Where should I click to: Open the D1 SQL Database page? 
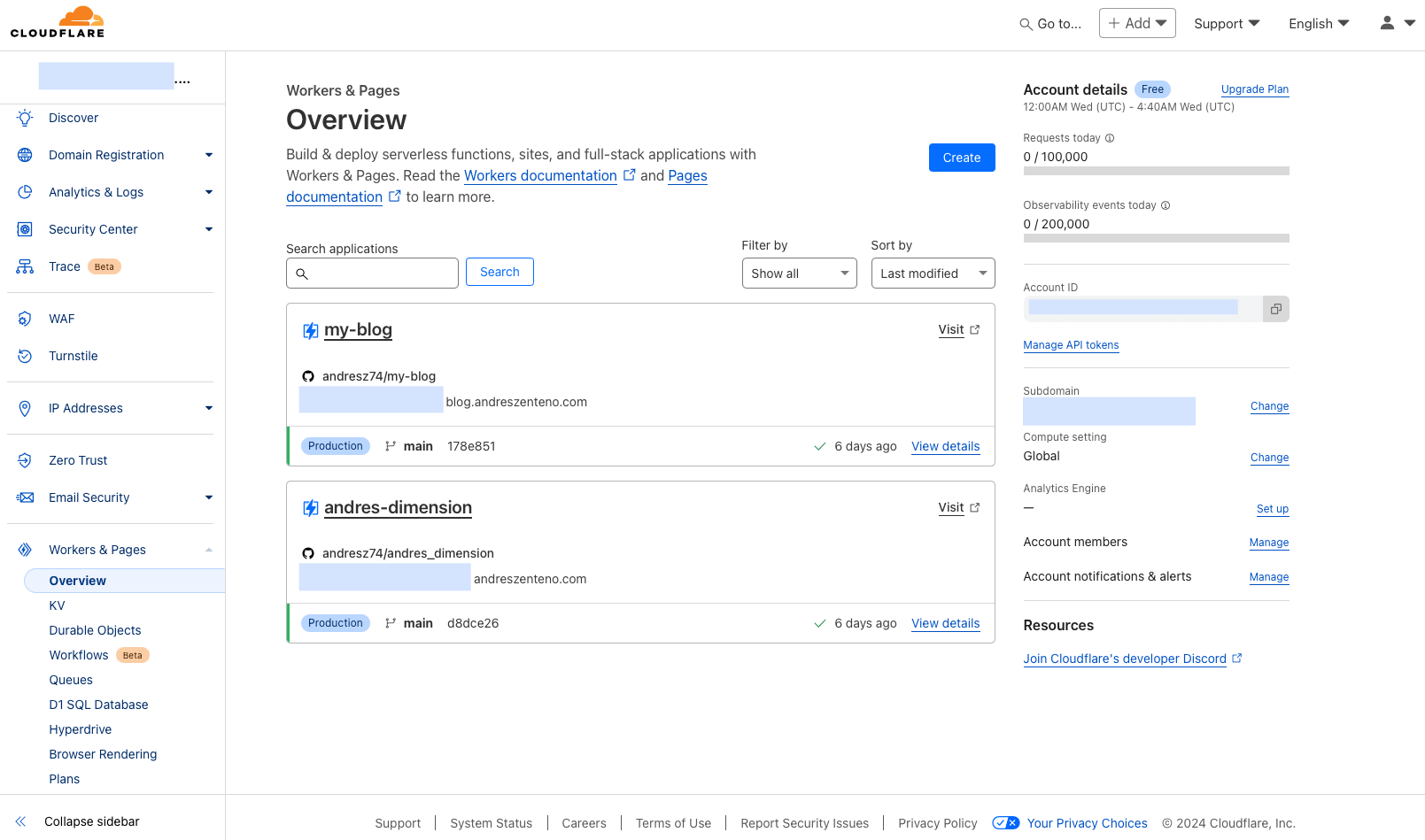98,705
